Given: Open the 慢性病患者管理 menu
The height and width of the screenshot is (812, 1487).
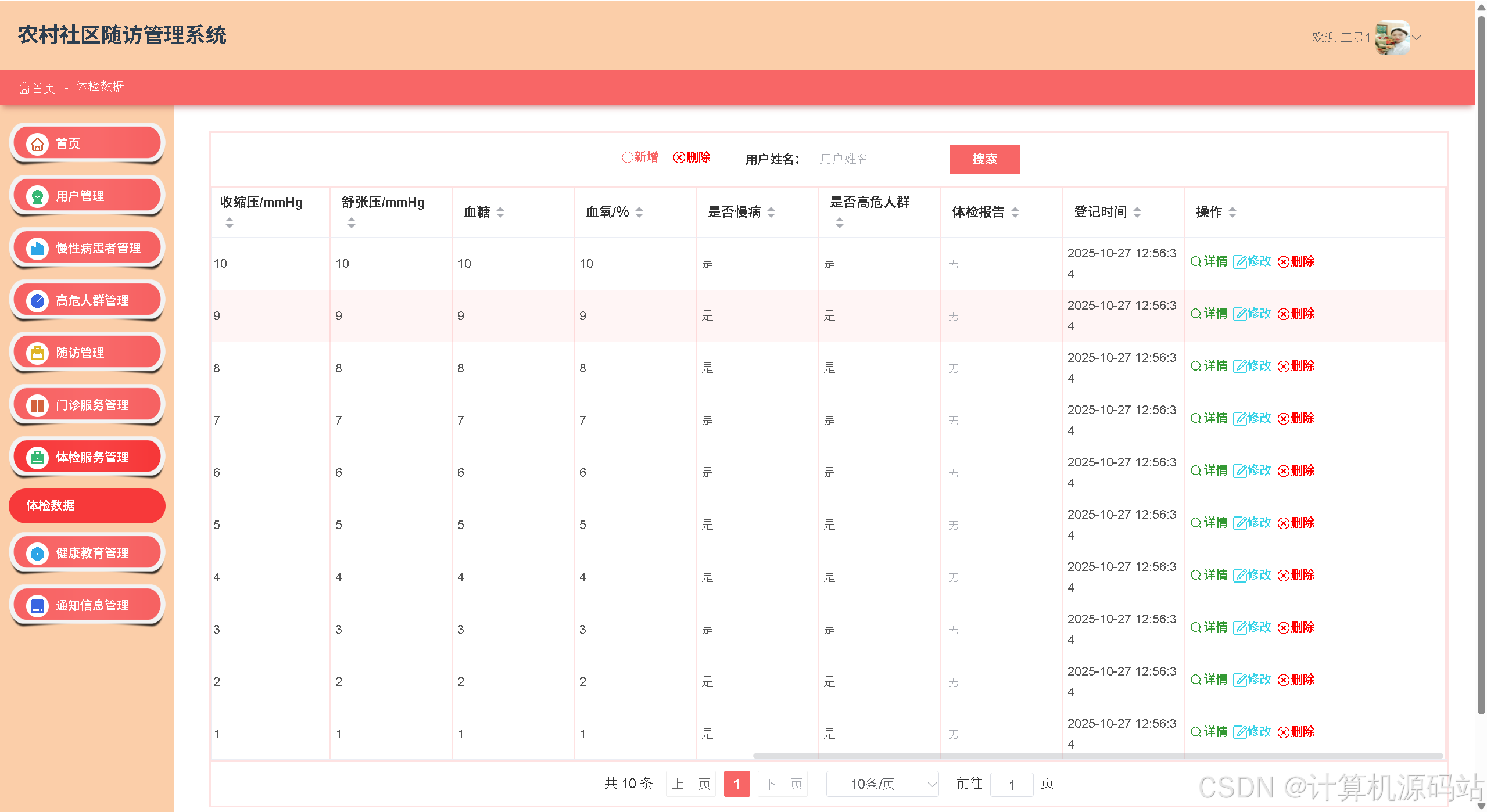Looking at the screenshot, I should click(x=87, y=248).
